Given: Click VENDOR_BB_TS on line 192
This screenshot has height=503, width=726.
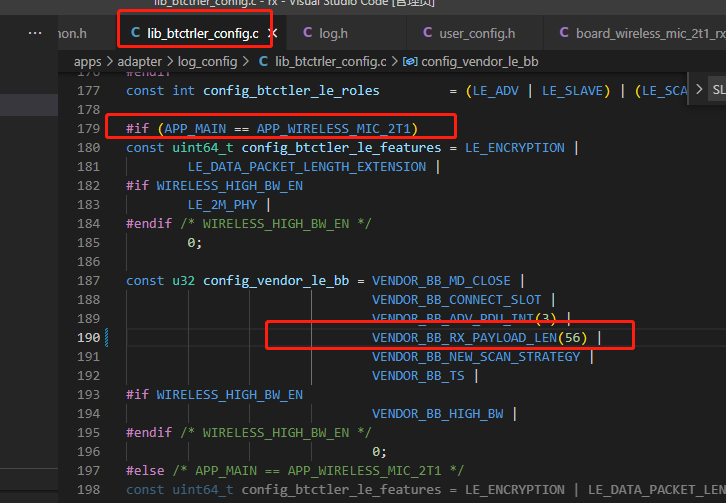Looking at the screenshot, I should [x=418, y=376].
